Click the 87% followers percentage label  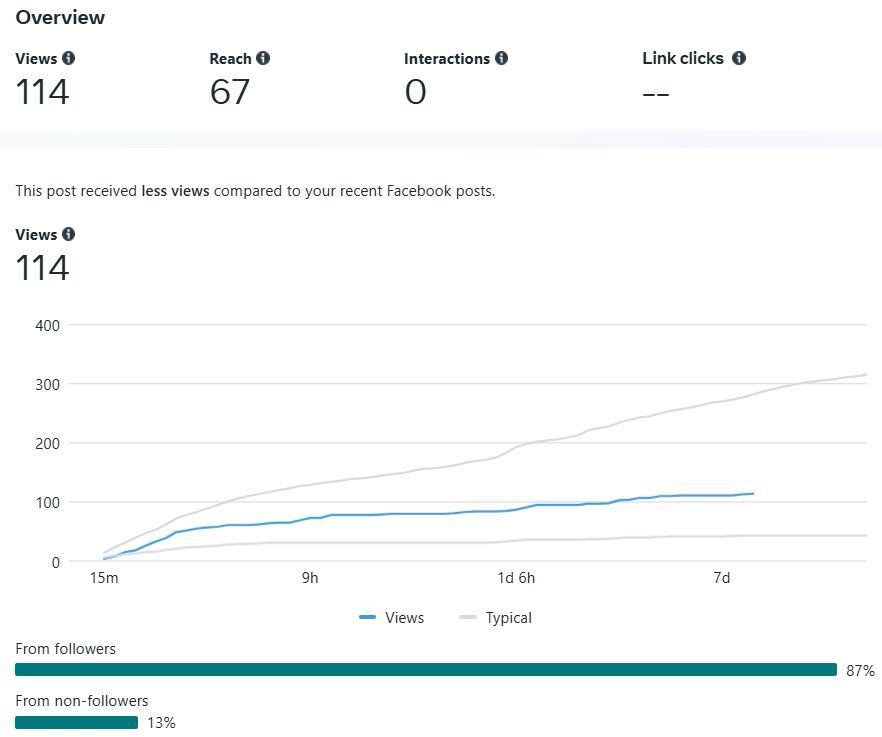pos(860,670)
